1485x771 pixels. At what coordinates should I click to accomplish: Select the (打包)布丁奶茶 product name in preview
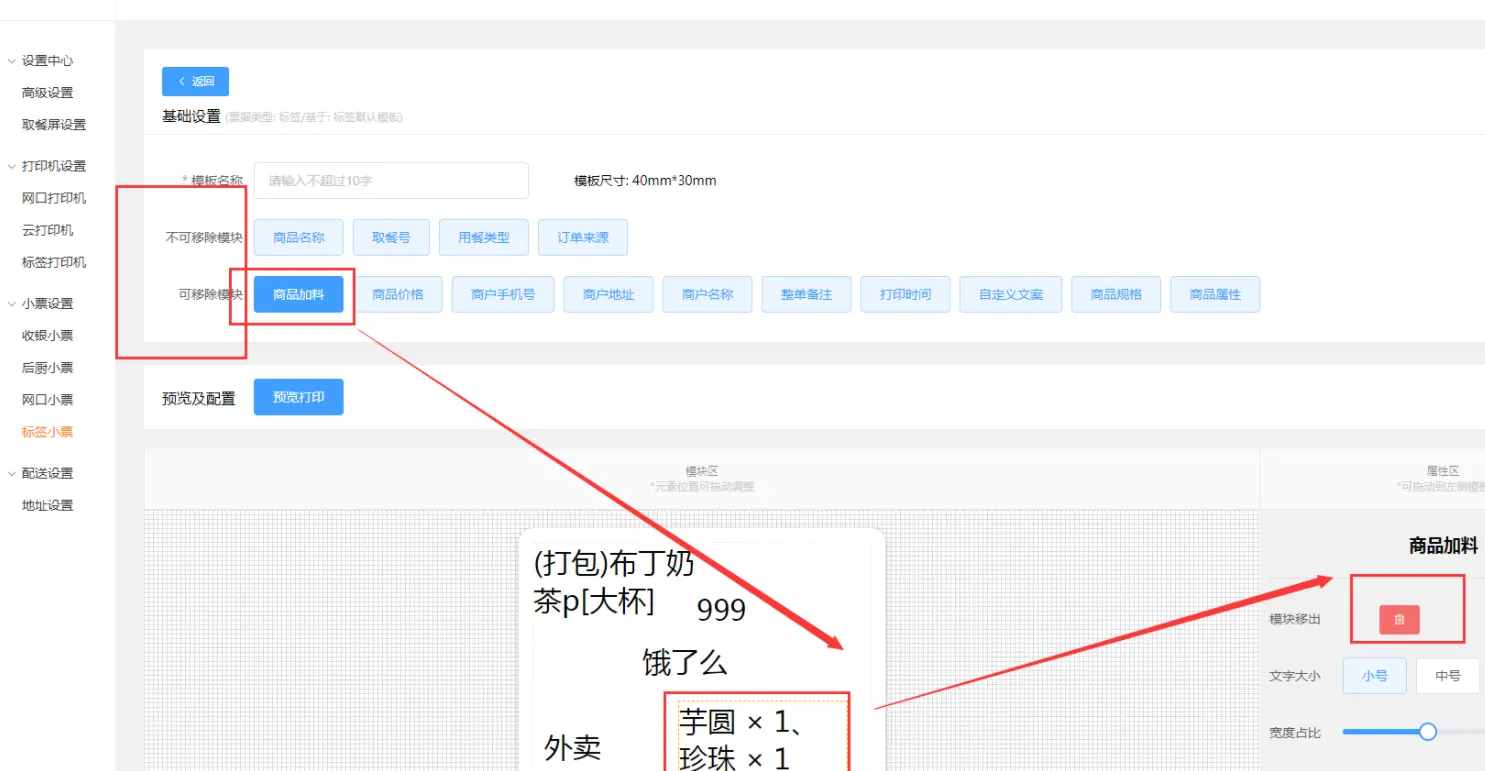614,583
